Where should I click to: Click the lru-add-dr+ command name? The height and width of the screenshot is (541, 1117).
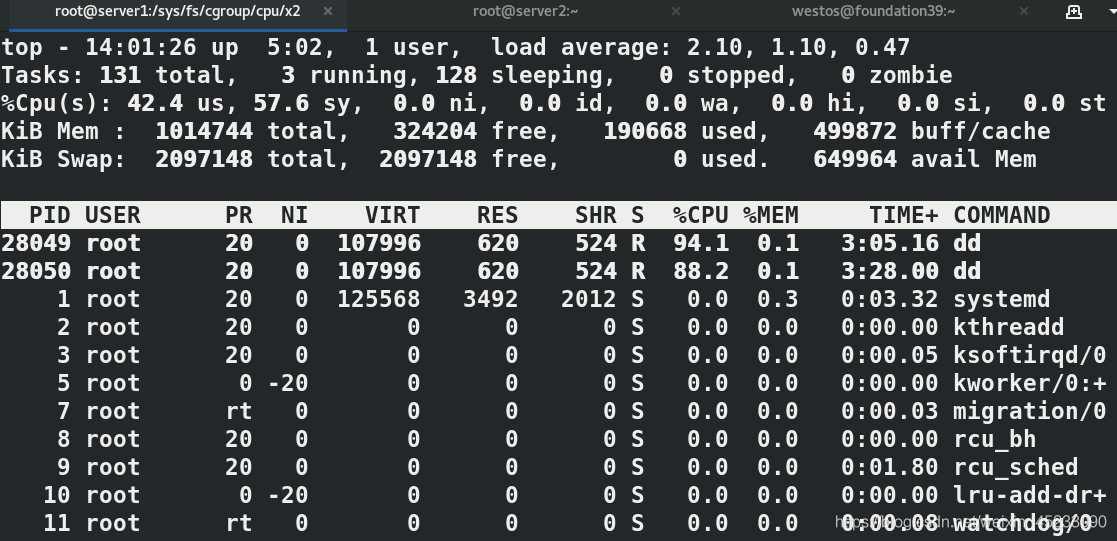(x=1029, y=495)
